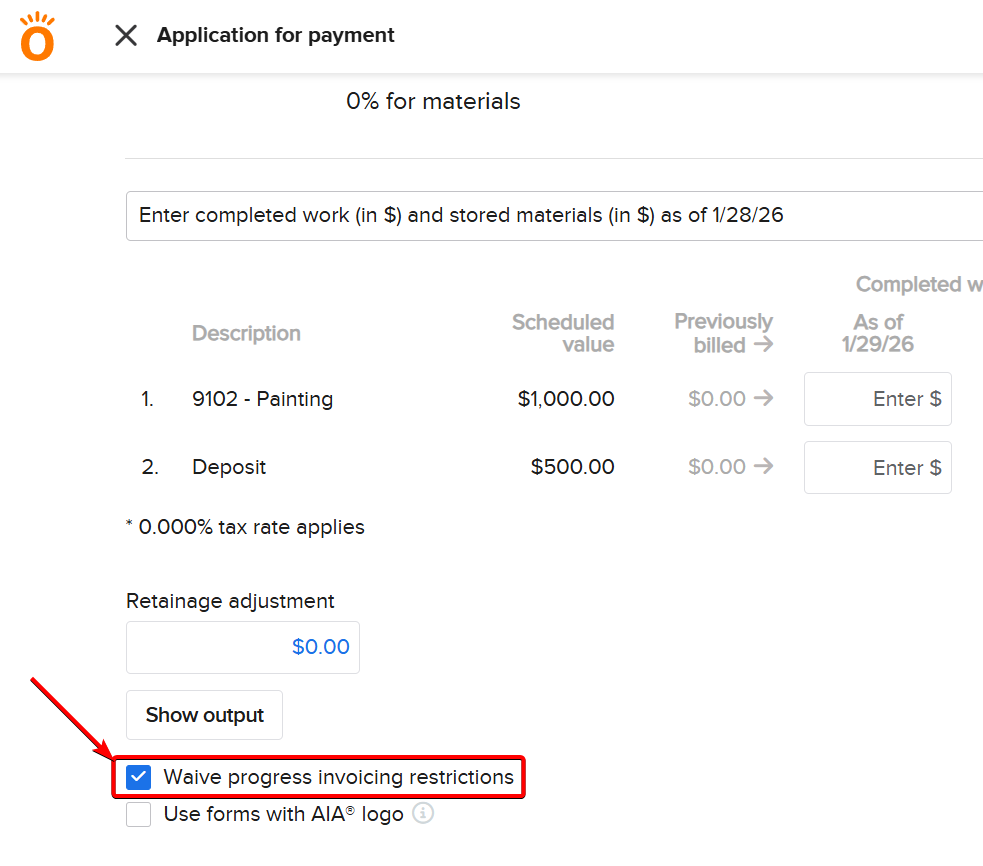Screen dimensions: 983x866
Task: Uncheck Waive progress invoicing restrictions
Action: tap(139, 777)
